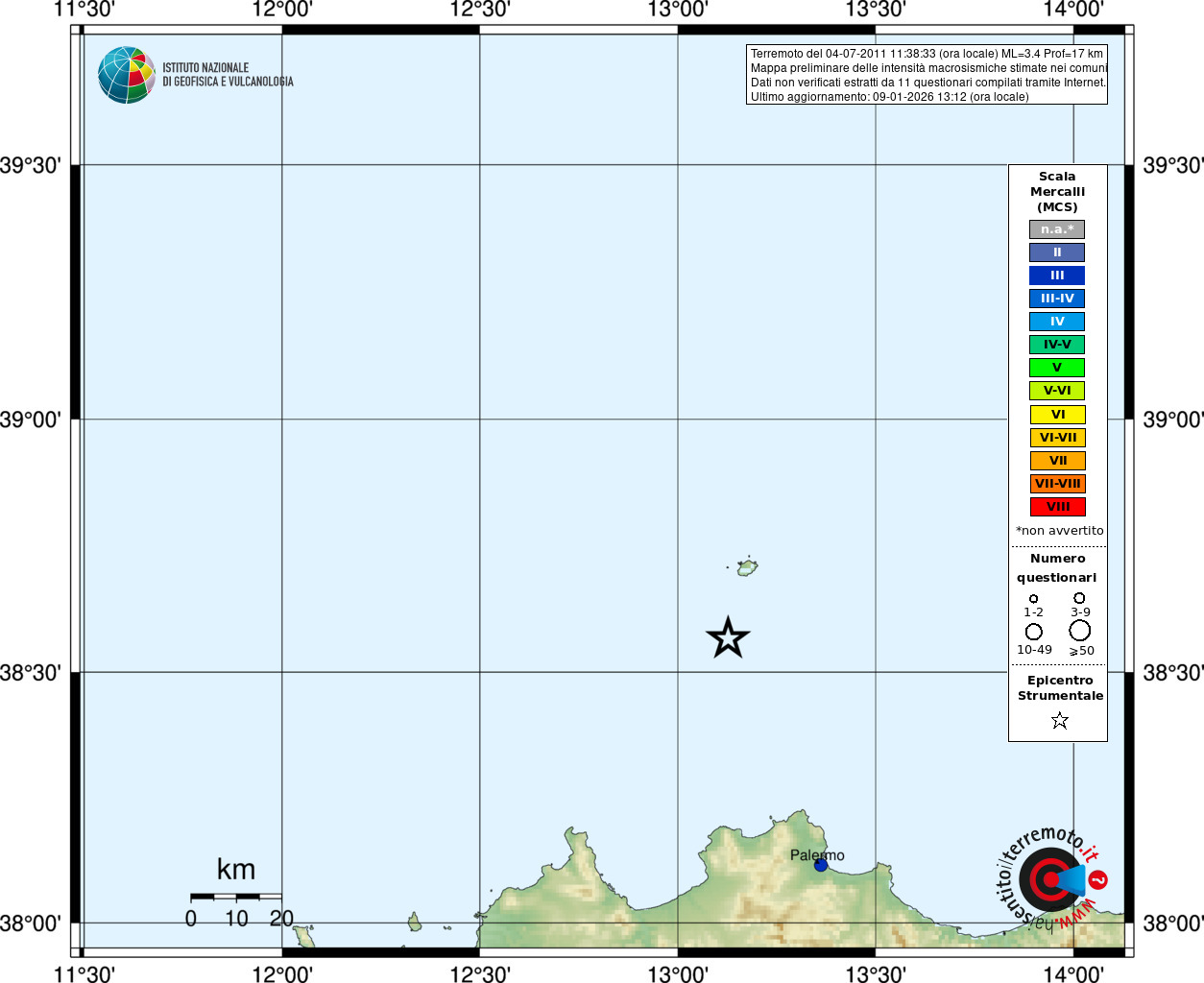
Task: Click the haisentitoilterremoto.it logo
Action: click(1050, 878)
